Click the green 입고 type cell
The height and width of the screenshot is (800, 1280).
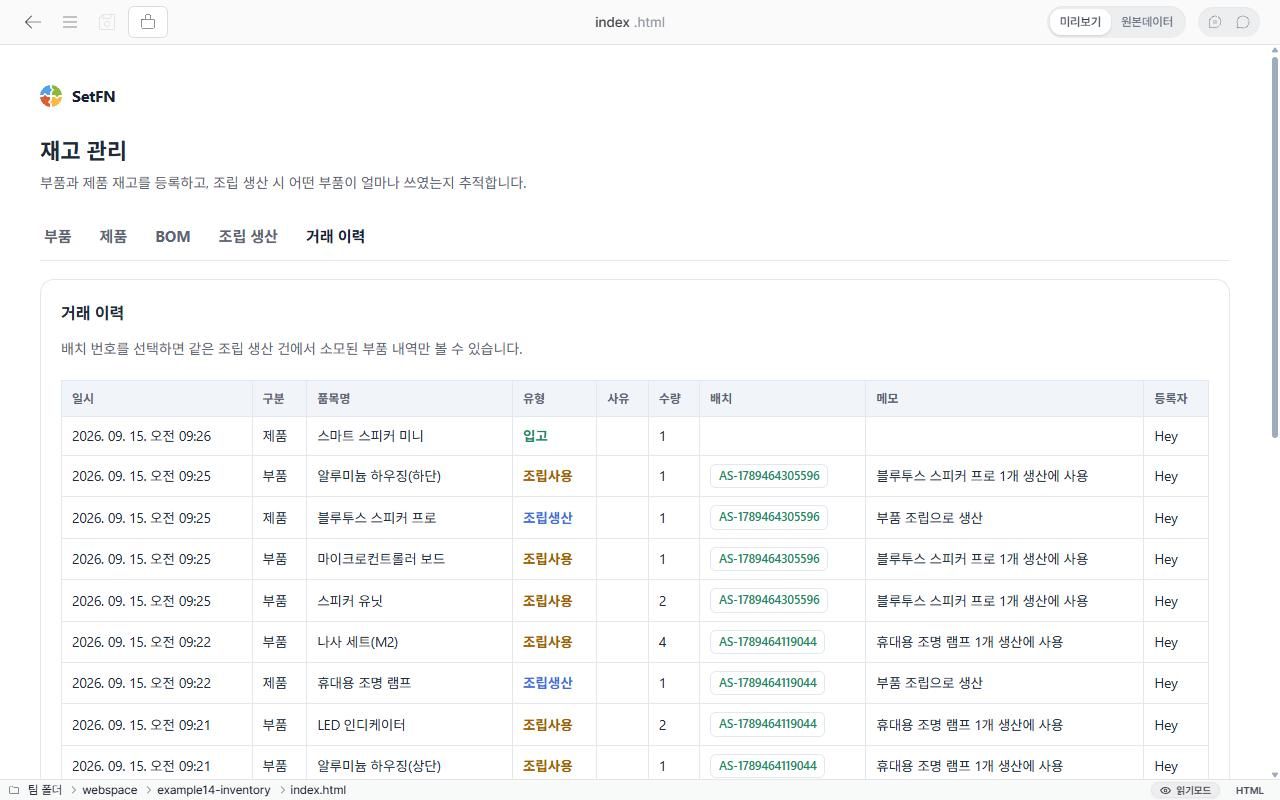[535, 436]
